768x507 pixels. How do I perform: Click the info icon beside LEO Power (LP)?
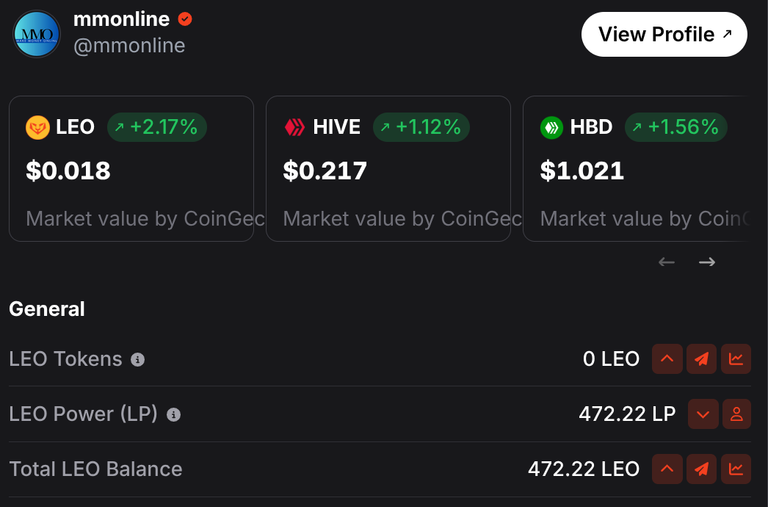coord(173,415)
